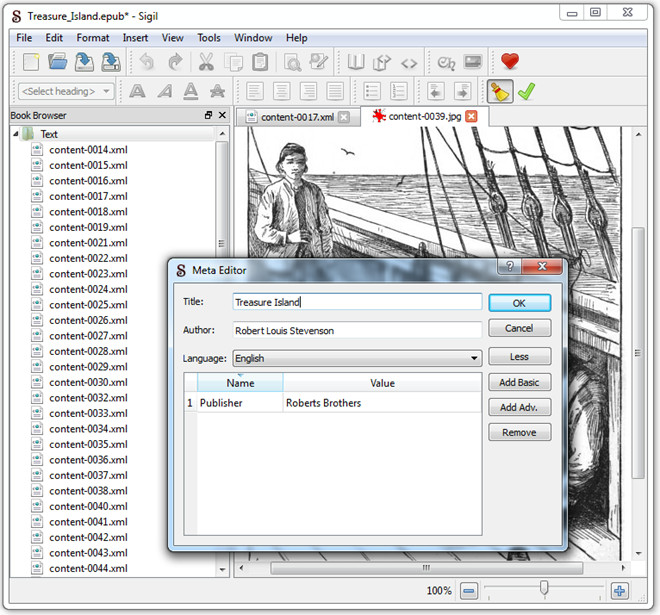The width and height of the screenshot is (660, 615).
Task: Open a file with the folder icon
Action: [58, 62]
